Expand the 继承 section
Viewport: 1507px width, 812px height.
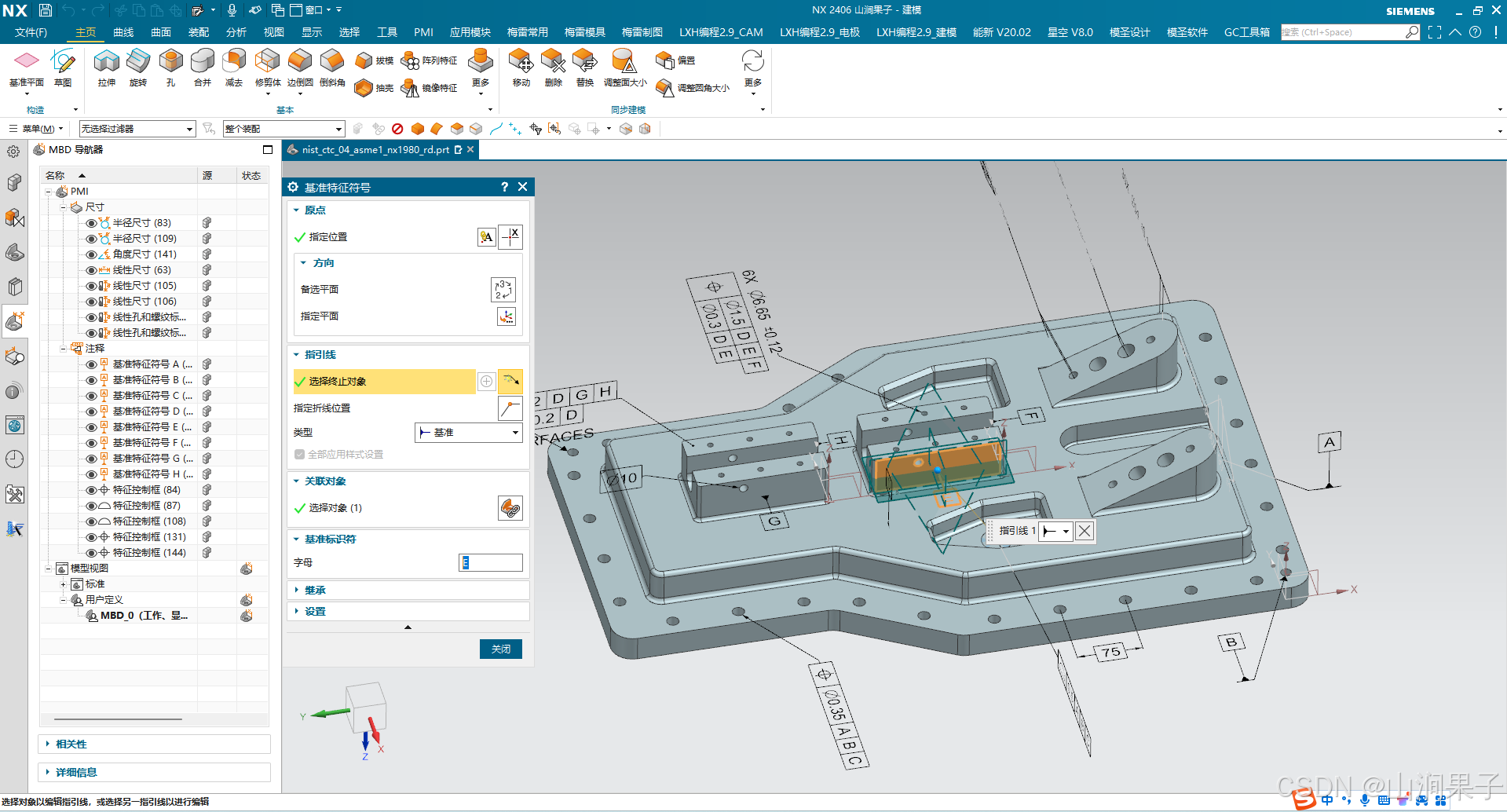coord(297,591)
